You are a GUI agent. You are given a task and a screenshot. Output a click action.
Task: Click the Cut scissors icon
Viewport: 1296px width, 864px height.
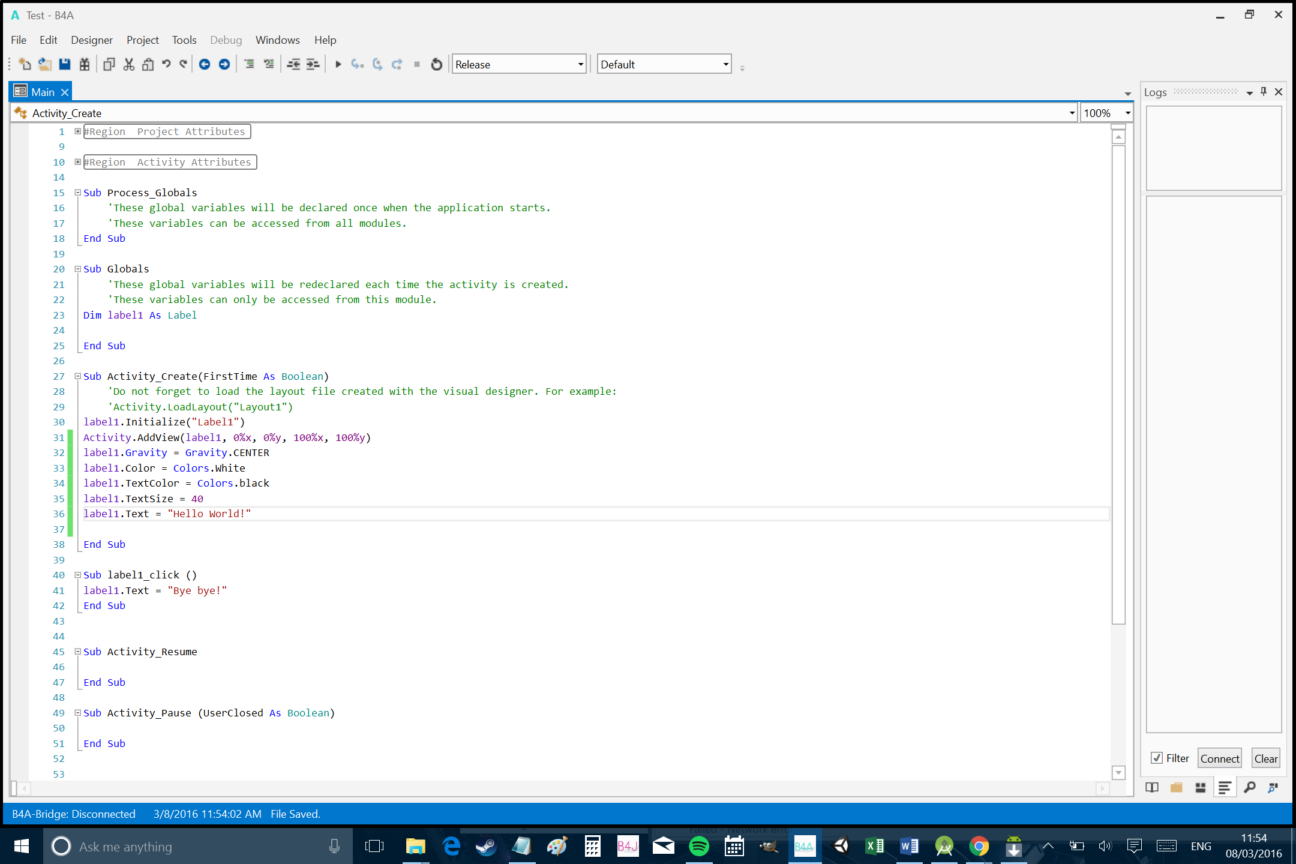[x=129, y=64]
